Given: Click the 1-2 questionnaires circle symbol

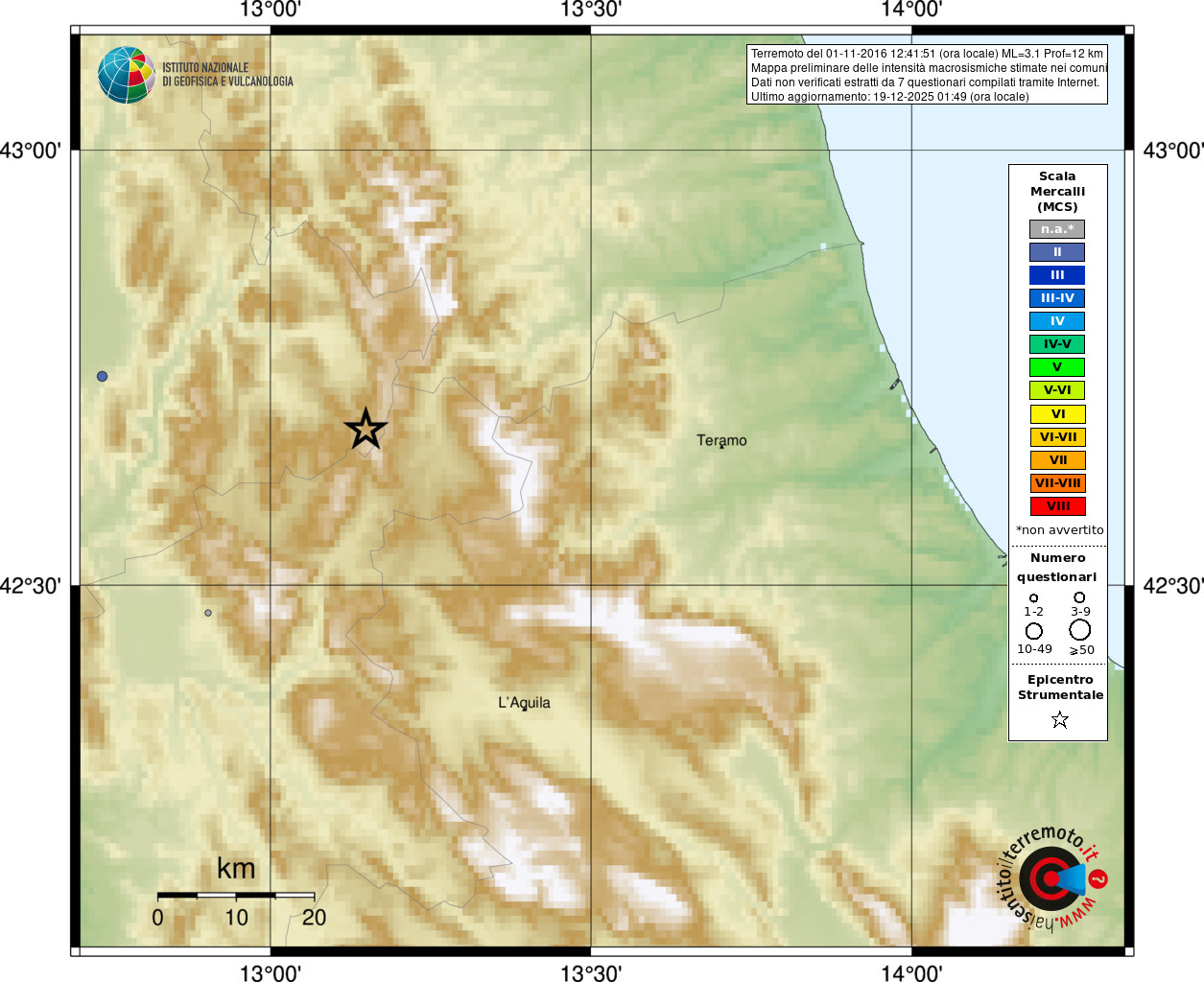Looking at the screenshot, I should pyautogui.click(x=1033, y=597).
